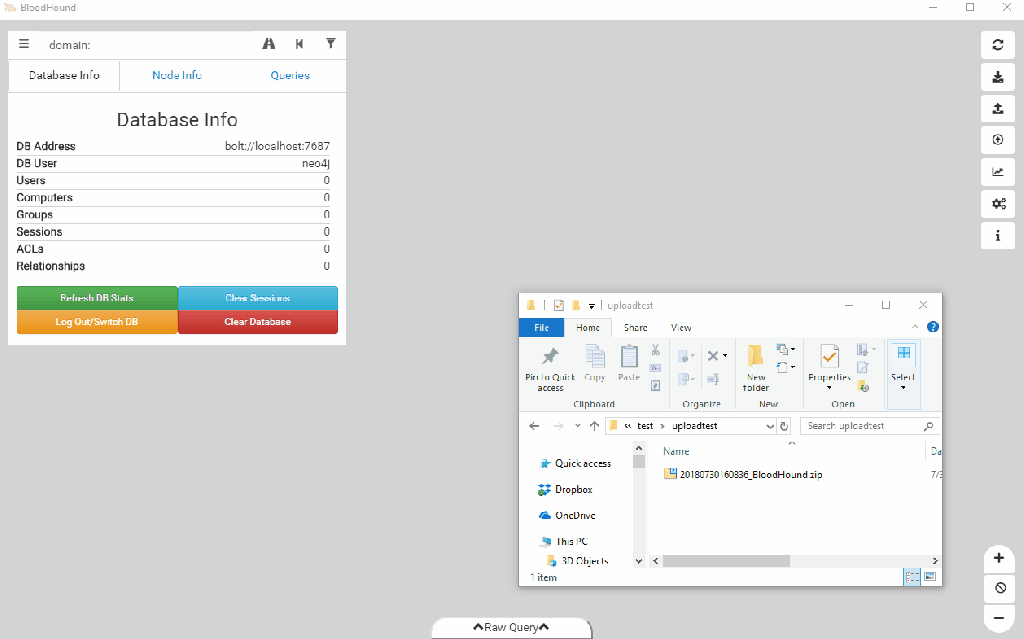
Task: Change the graph layout type
Action: pyautogui.click(x=998, y=172)
